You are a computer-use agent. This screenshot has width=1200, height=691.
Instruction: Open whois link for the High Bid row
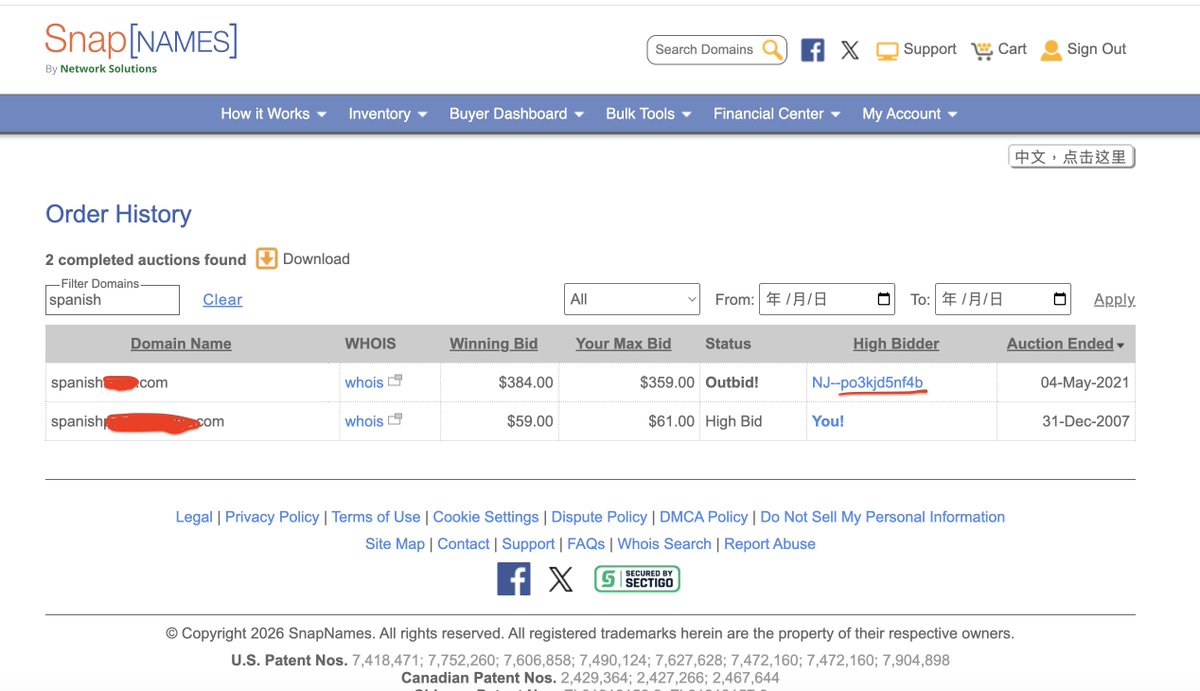click(364, 421)
